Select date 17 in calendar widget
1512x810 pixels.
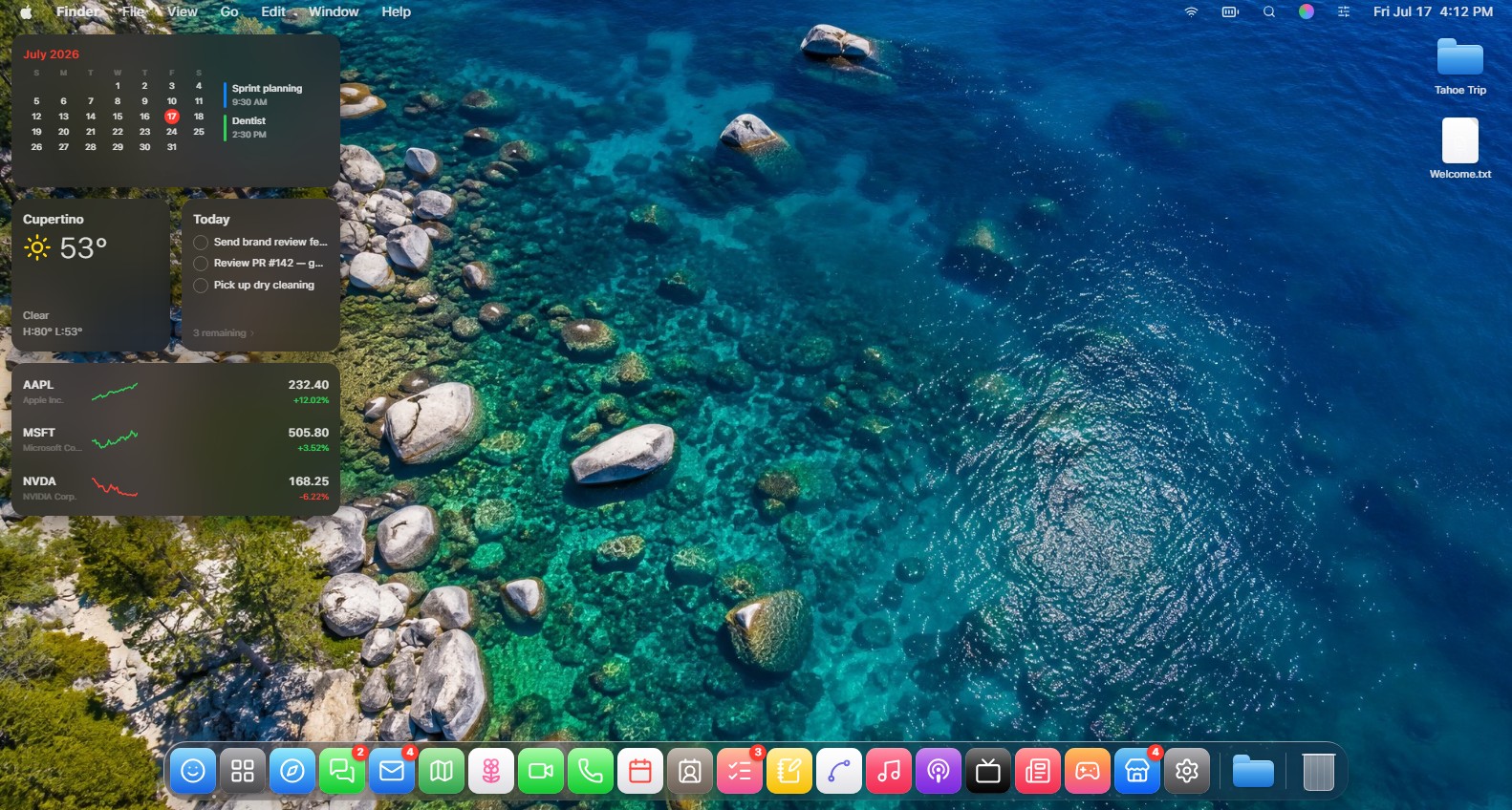172,117
